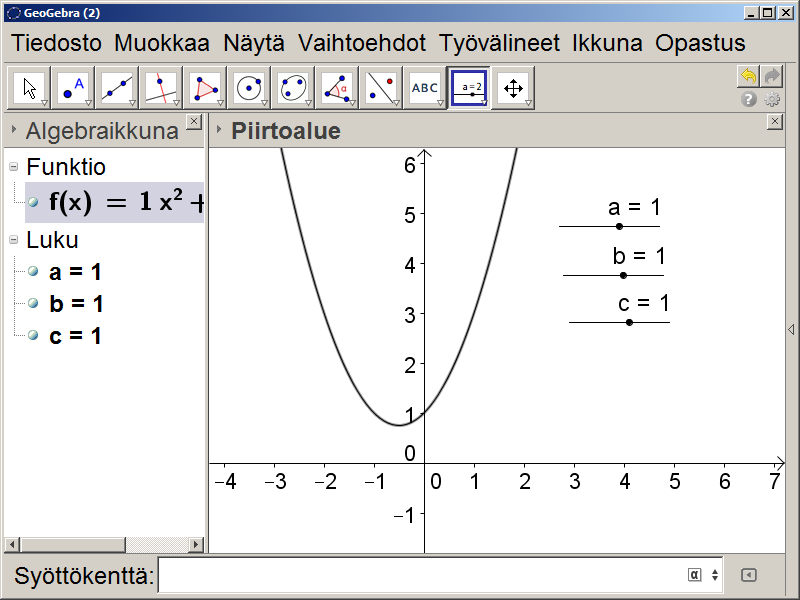Open the Circle tool dropdown arrow

tap(264, 103)
